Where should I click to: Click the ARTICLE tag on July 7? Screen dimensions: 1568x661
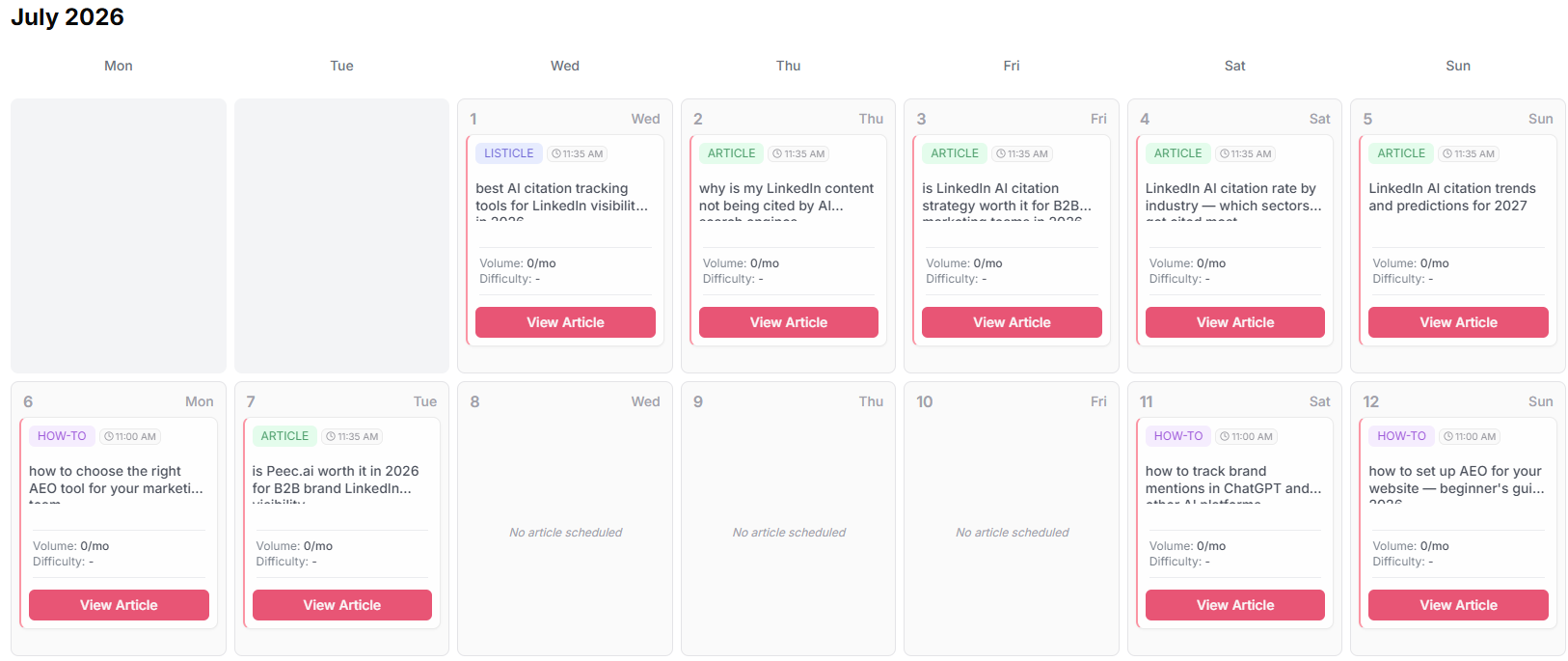[284, 436]
